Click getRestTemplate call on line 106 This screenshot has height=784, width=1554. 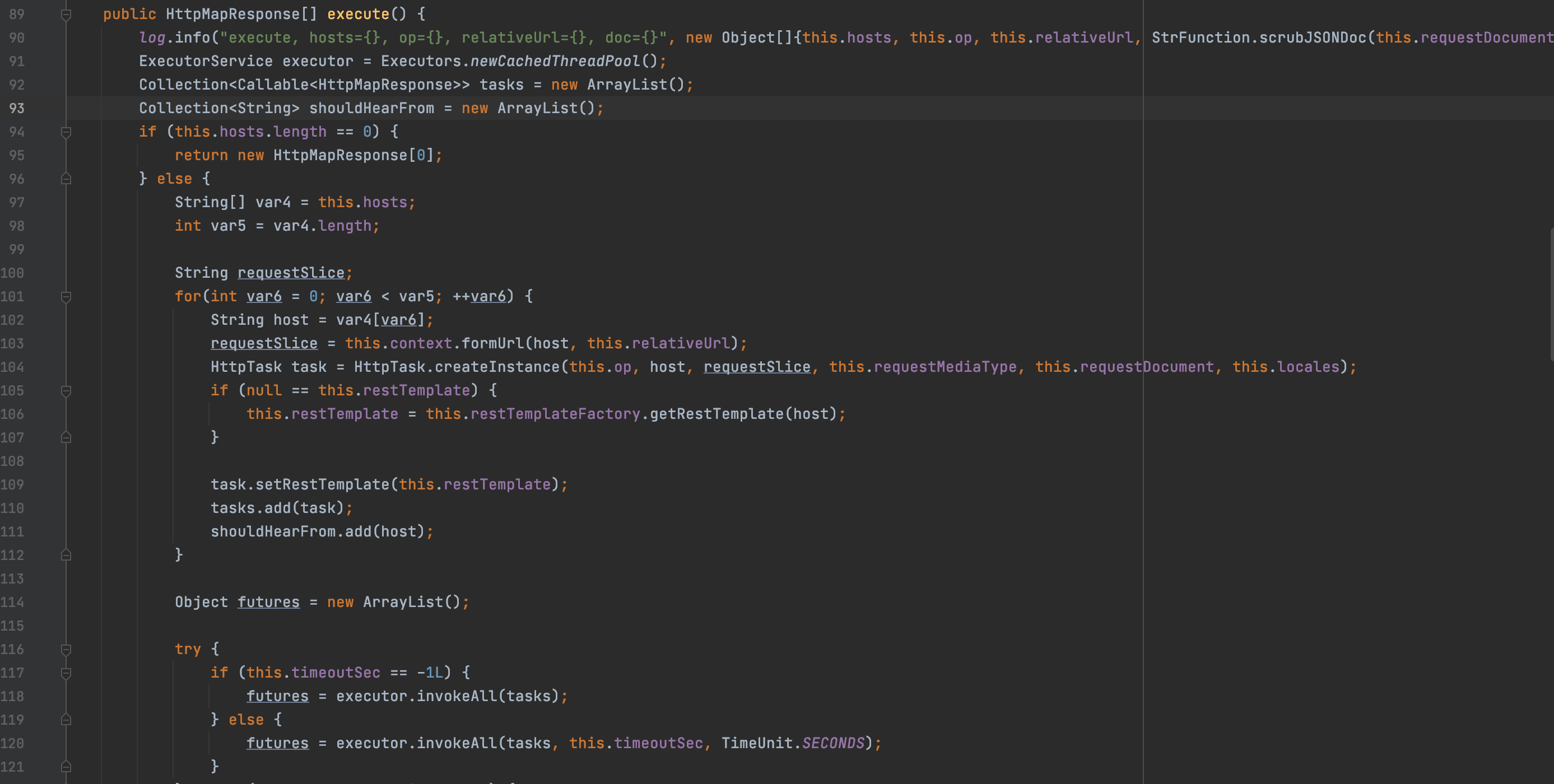coord(716,414)
